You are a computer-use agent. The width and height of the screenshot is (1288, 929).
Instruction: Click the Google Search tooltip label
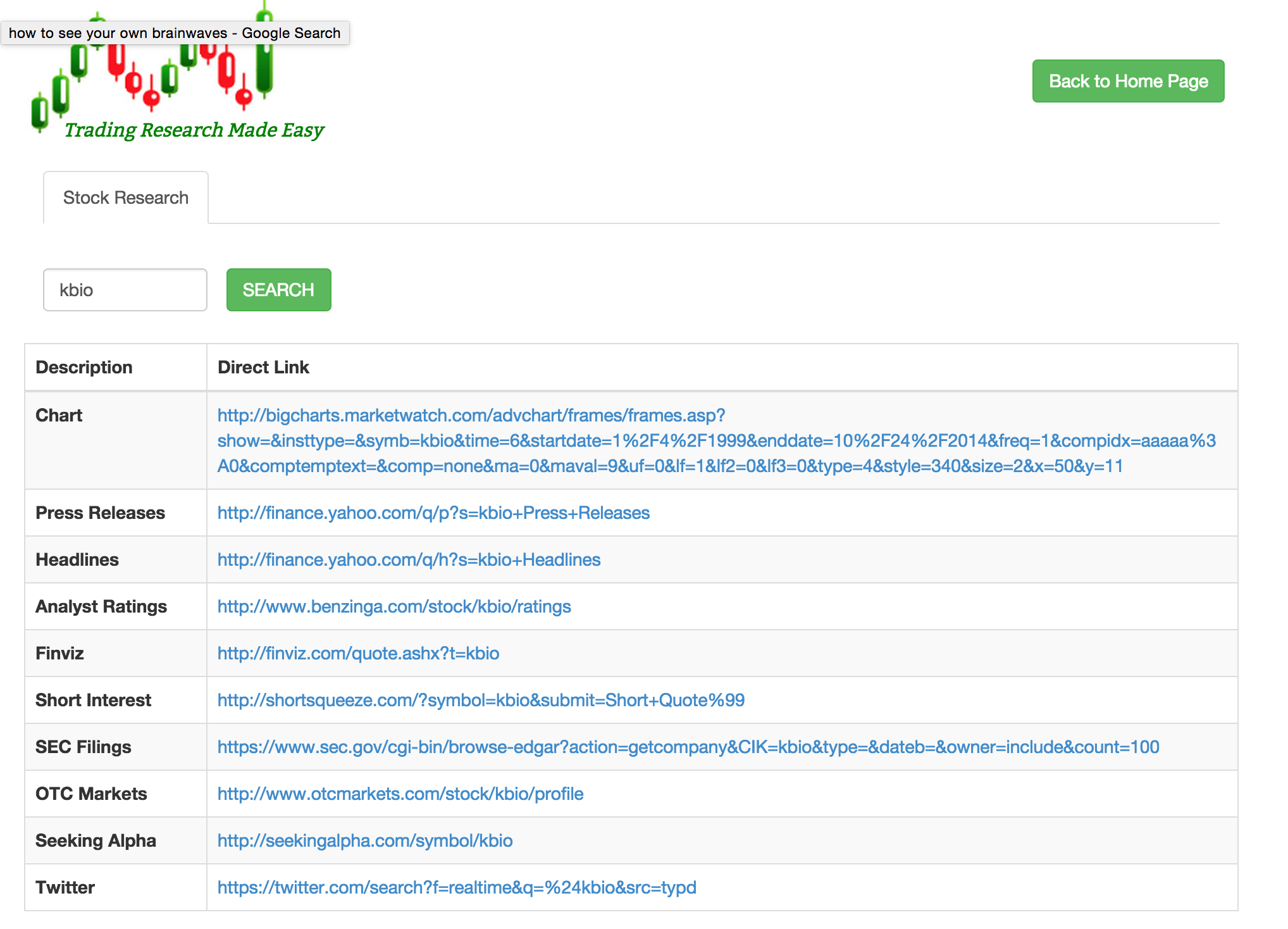[175, 33]
